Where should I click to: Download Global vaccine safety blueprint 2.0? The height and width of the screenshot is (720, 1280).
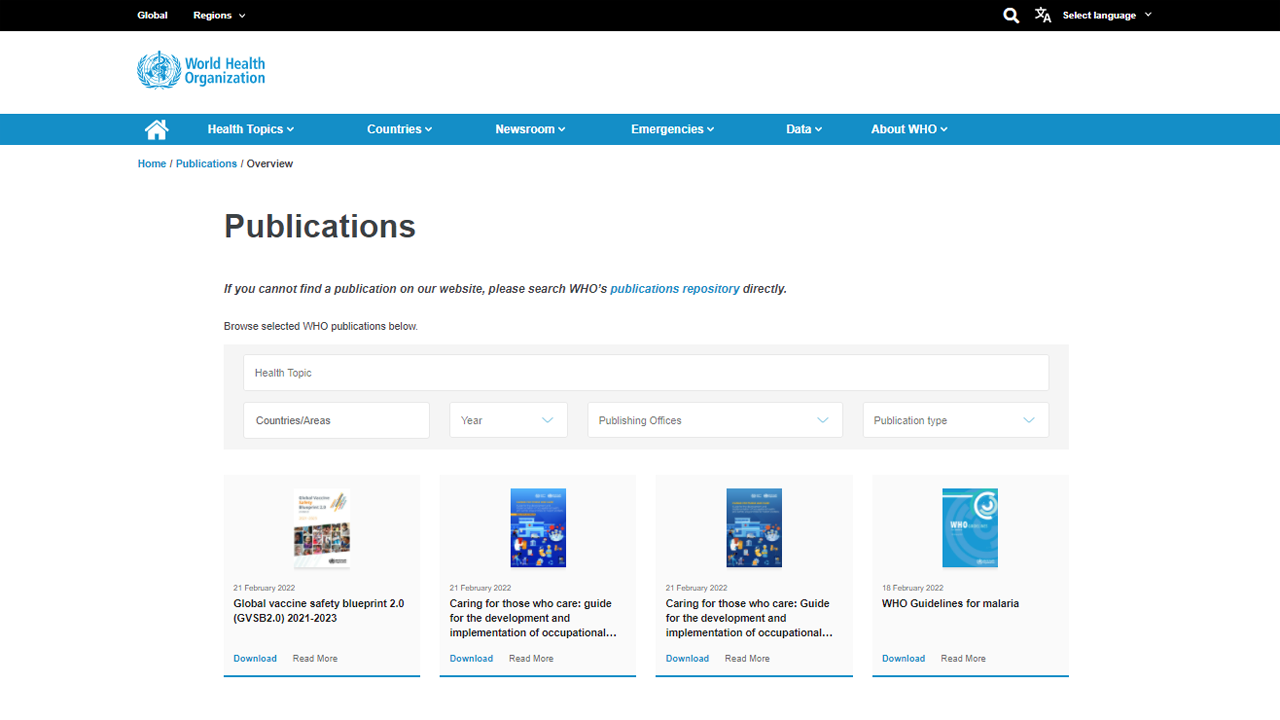tap(255, 658)
